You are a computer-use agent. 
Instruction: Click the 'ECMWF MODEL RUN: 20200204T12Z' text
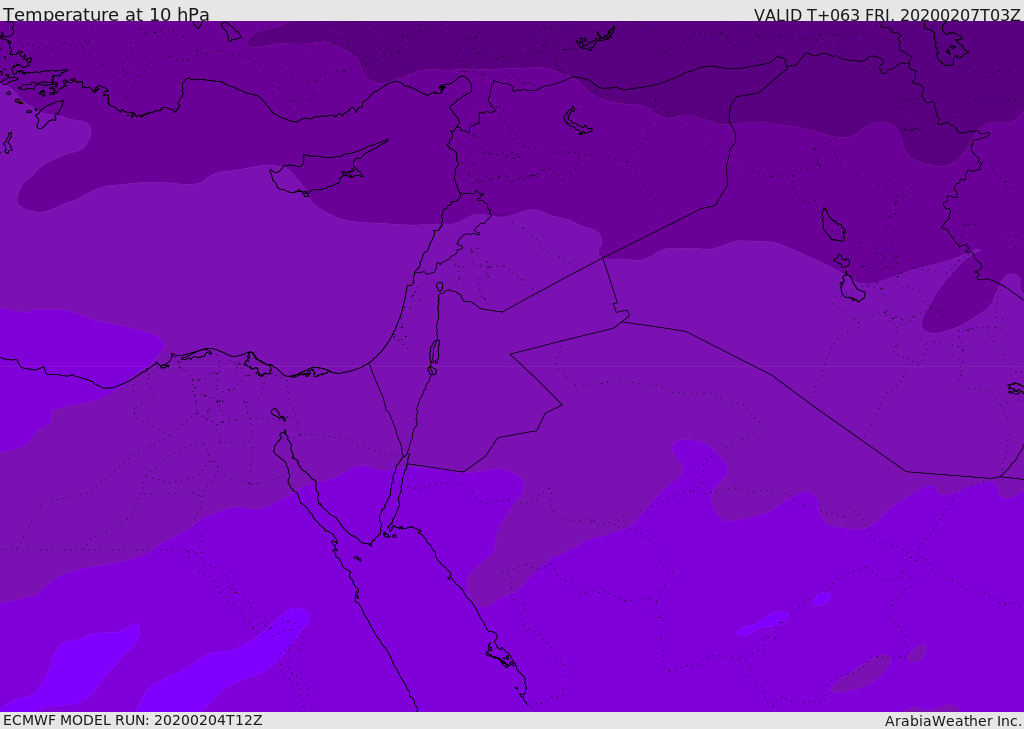[133, 720]
